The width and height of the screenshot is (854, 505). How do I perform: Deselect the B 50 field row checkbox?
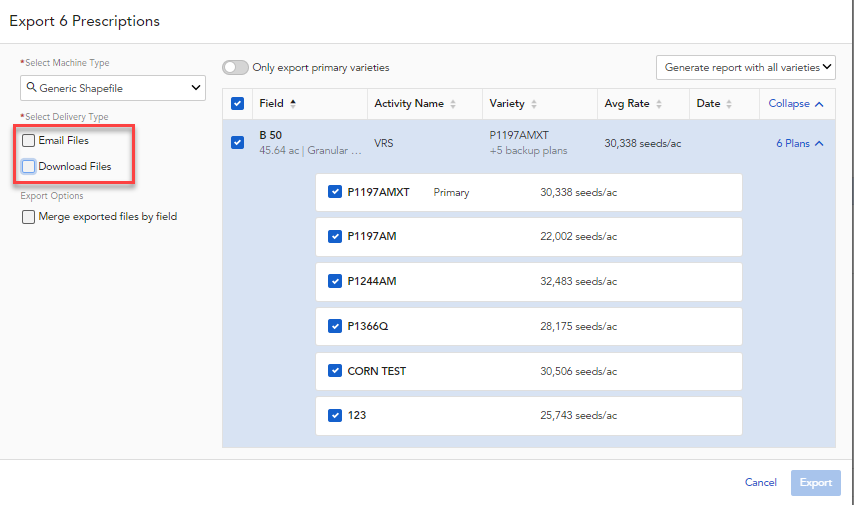click(237, 143)
